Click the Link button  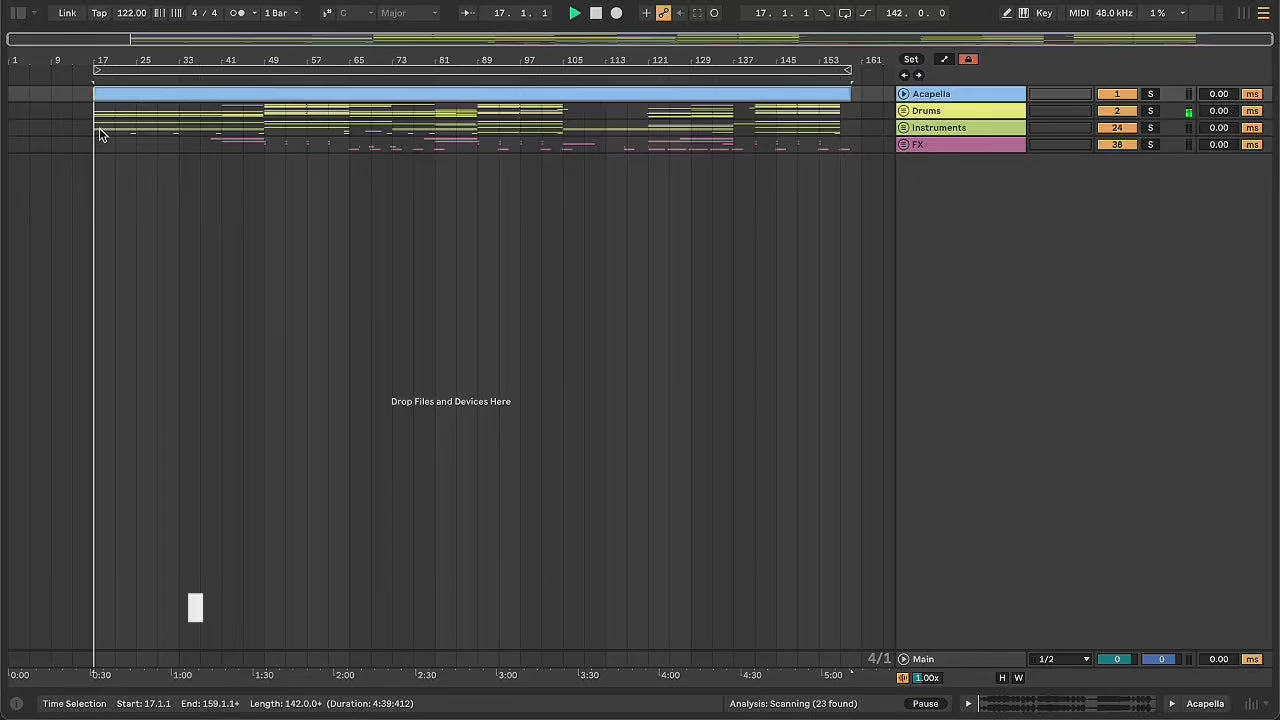(x=67, y=13)
